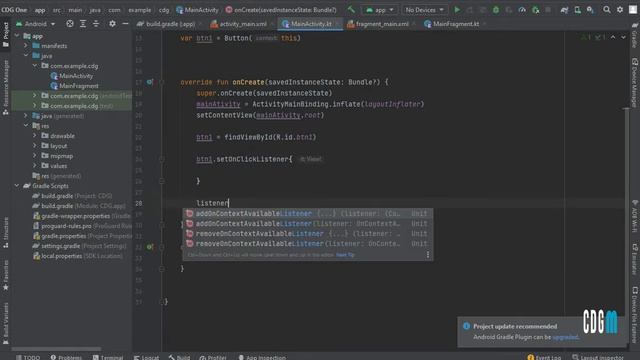Image resolution: width=640 pixels, height=360 pixels.
Task: Click the stop button in run toolbar
Action: 548,10
